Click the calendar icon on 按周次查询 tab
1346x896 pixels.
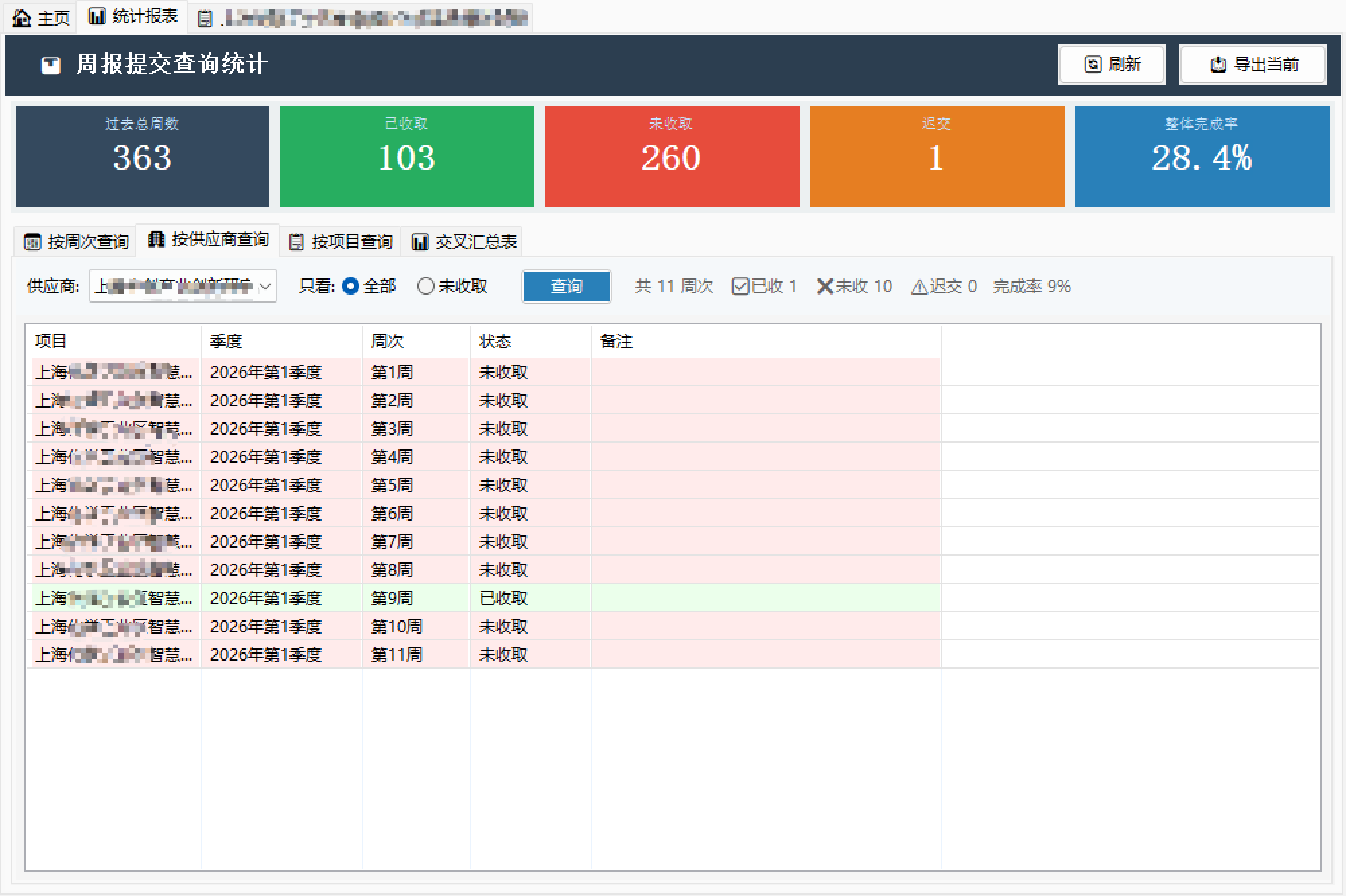[x=32, y=242]
